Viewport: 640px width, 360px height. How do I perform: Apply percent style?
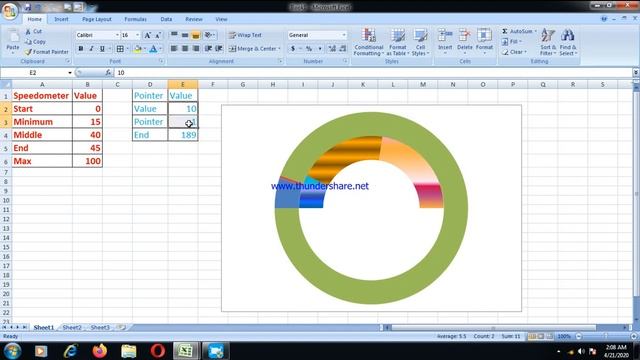tap(309, 49)
